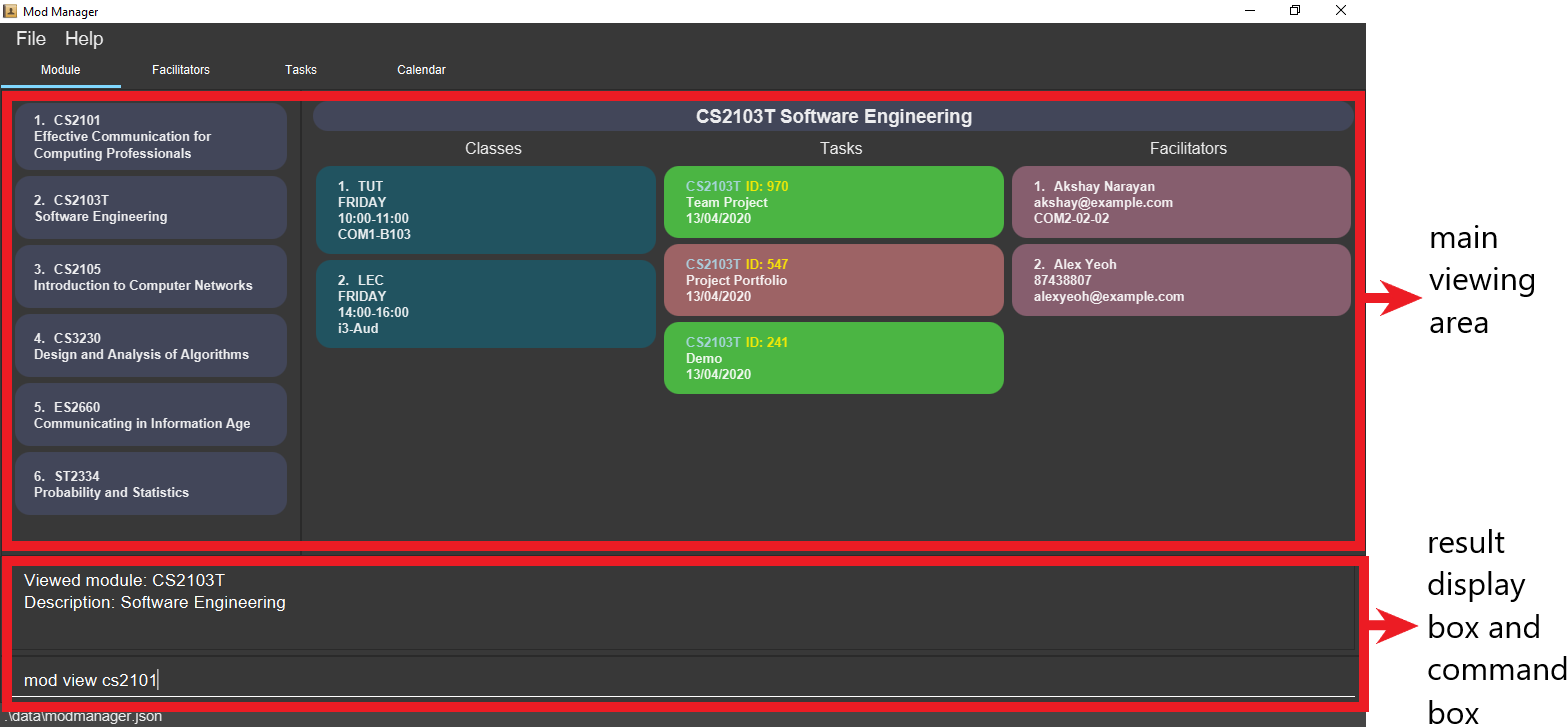Image resolution: width=1568 pixels, height=727 pixels.
Task: Click the Mod Manager app icon in title bar
Action: pyautogui.click(x=10, y=11)
